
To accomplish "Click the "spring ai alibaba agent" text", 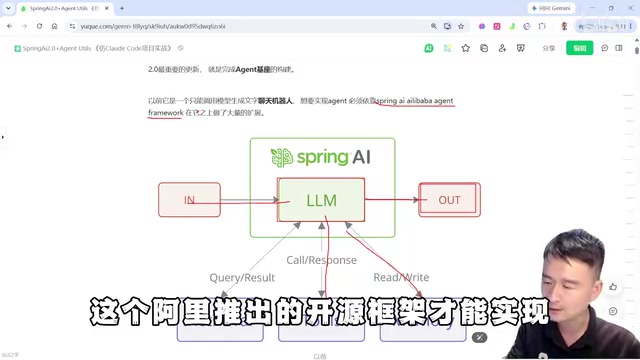I will (x=415, y=100).
